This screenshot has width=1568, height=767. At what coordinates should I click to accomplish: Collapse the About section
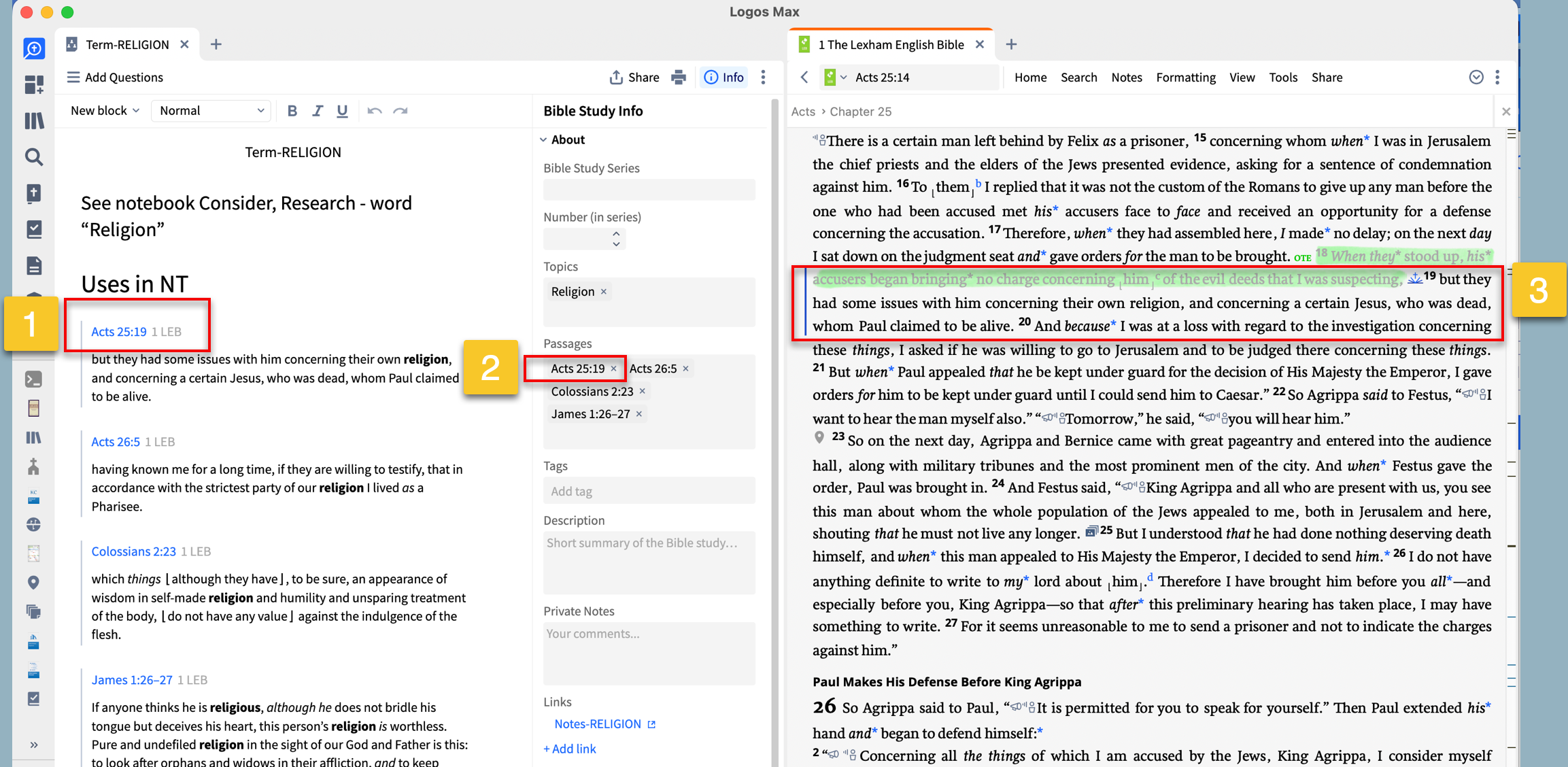543,140
